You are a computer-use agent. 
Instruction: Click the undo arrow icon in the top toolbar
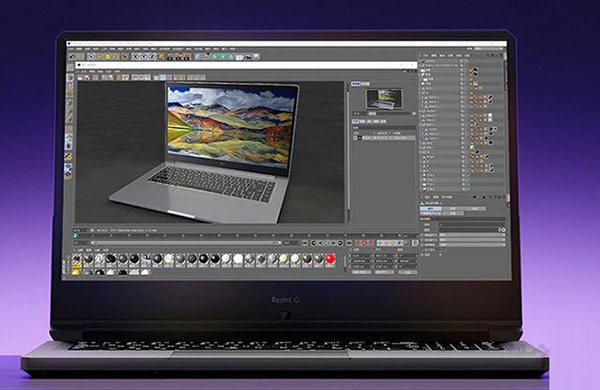tap(72, 57)
